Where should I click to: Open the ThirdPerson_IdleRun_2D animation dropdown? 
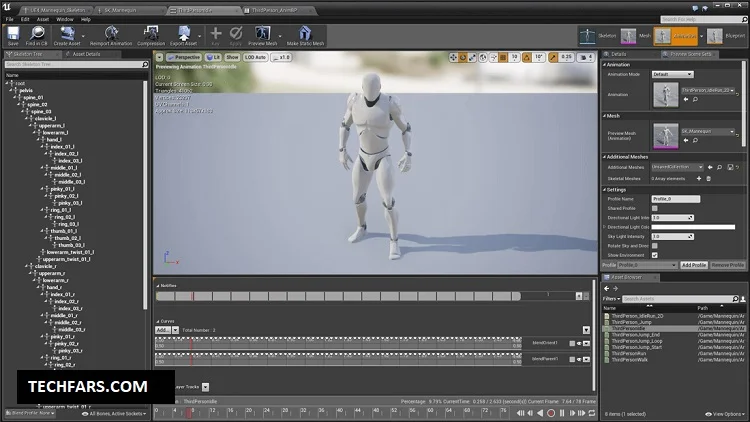click(x=708, y=90)
